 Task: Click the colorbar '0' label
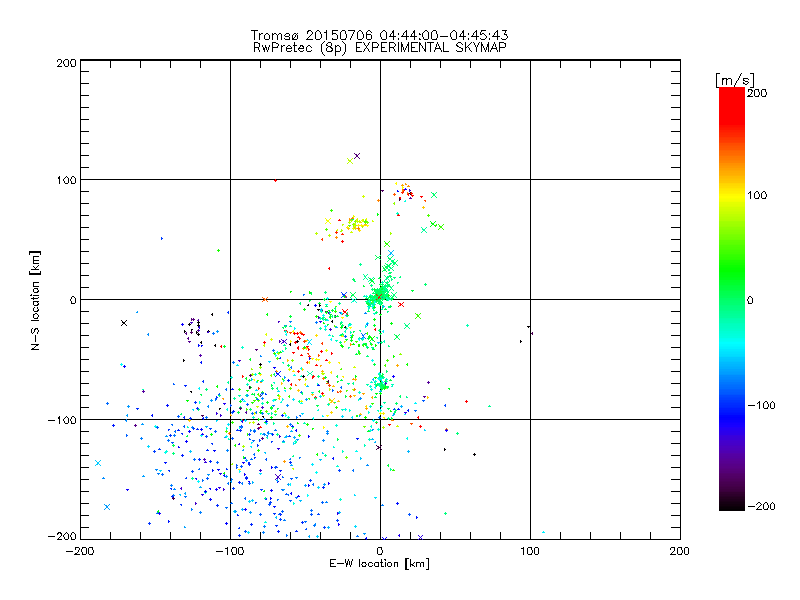750,300
